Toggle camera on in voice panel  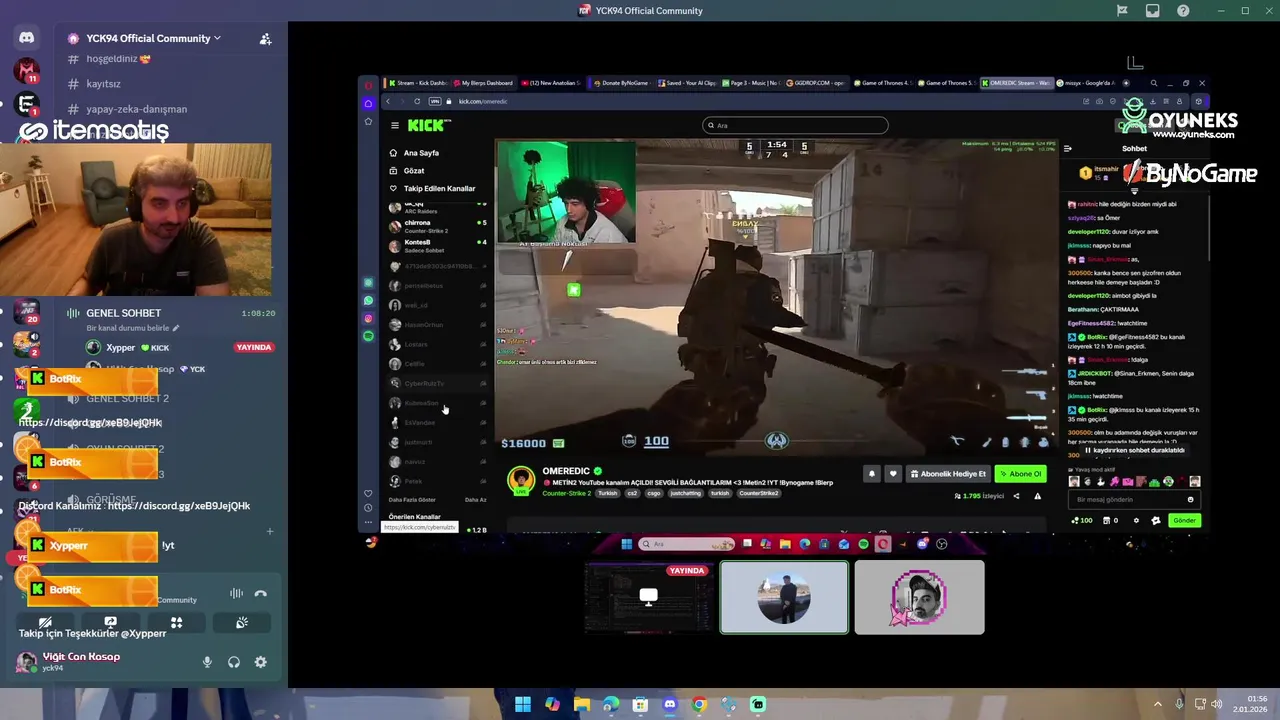tap(45, 622)
